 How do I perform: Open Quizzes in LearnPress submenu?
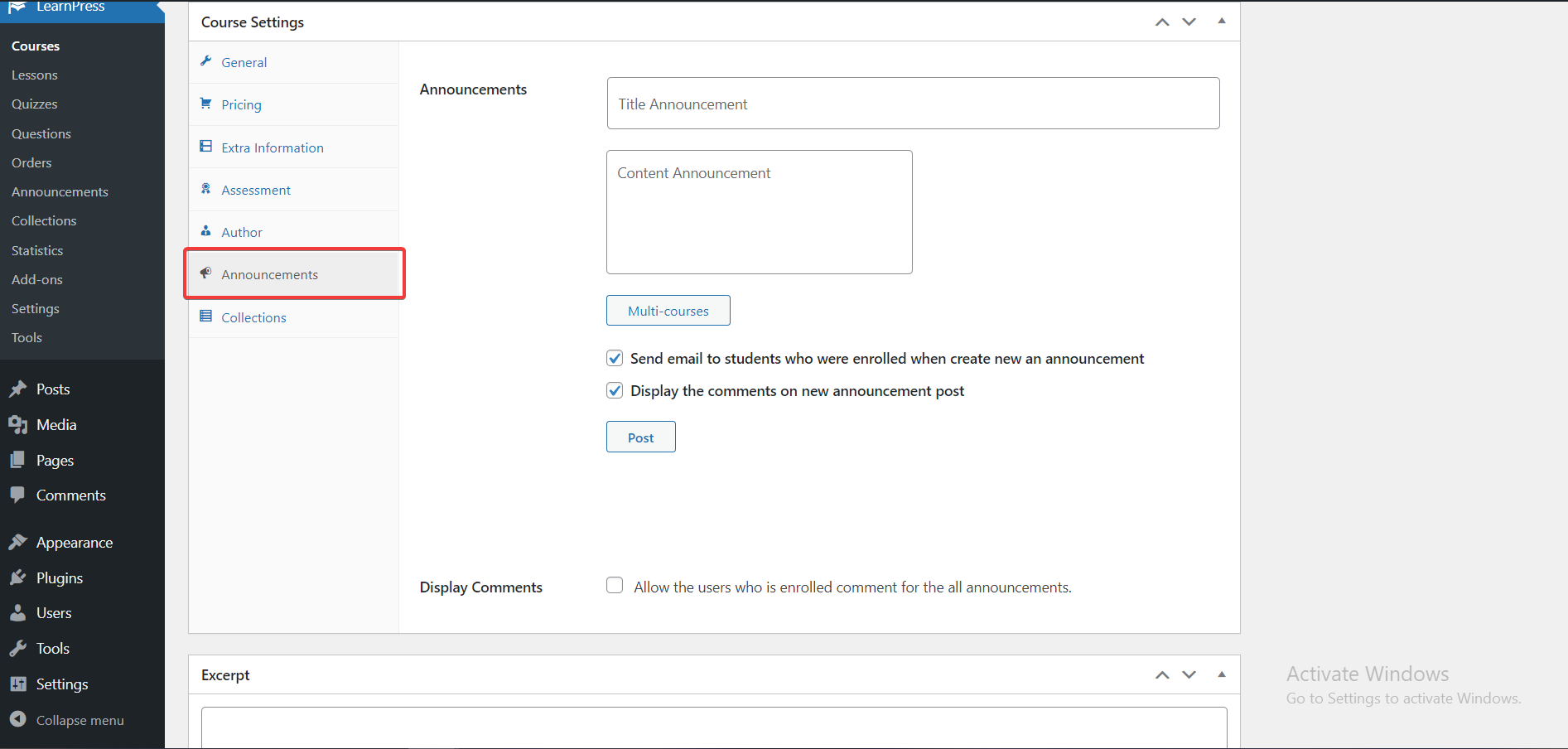click(x=35, y=104)
